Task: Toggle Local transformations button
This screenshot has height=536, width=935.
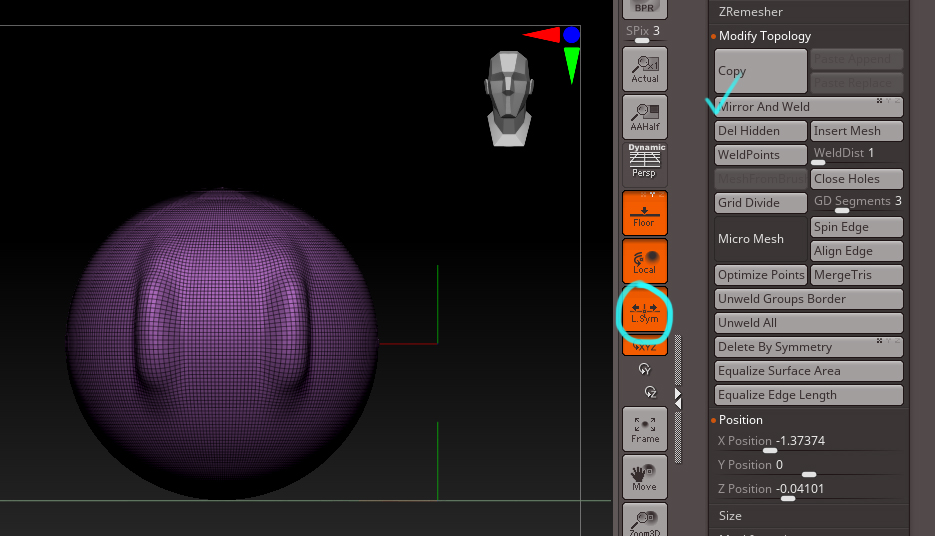Action: [x=645, y=261]
